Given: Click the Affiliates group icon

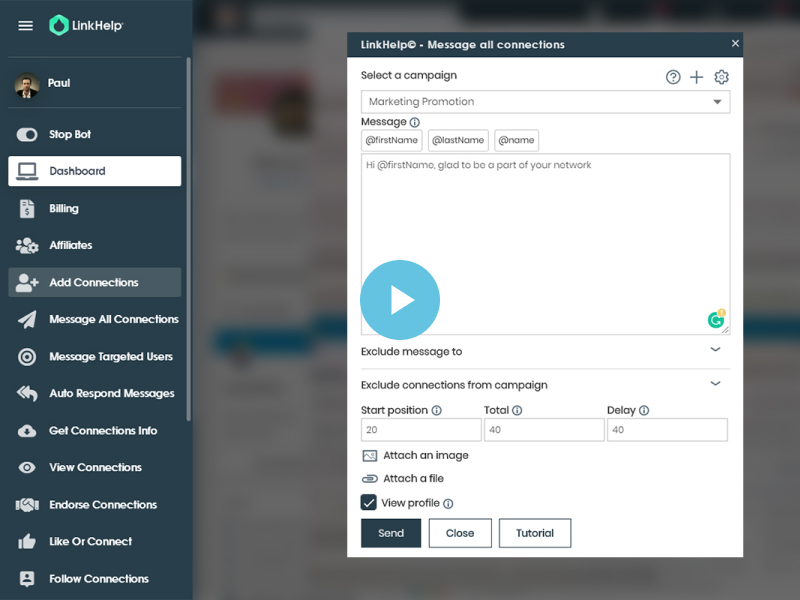Looking at the screenshot, I should point(27,246).
